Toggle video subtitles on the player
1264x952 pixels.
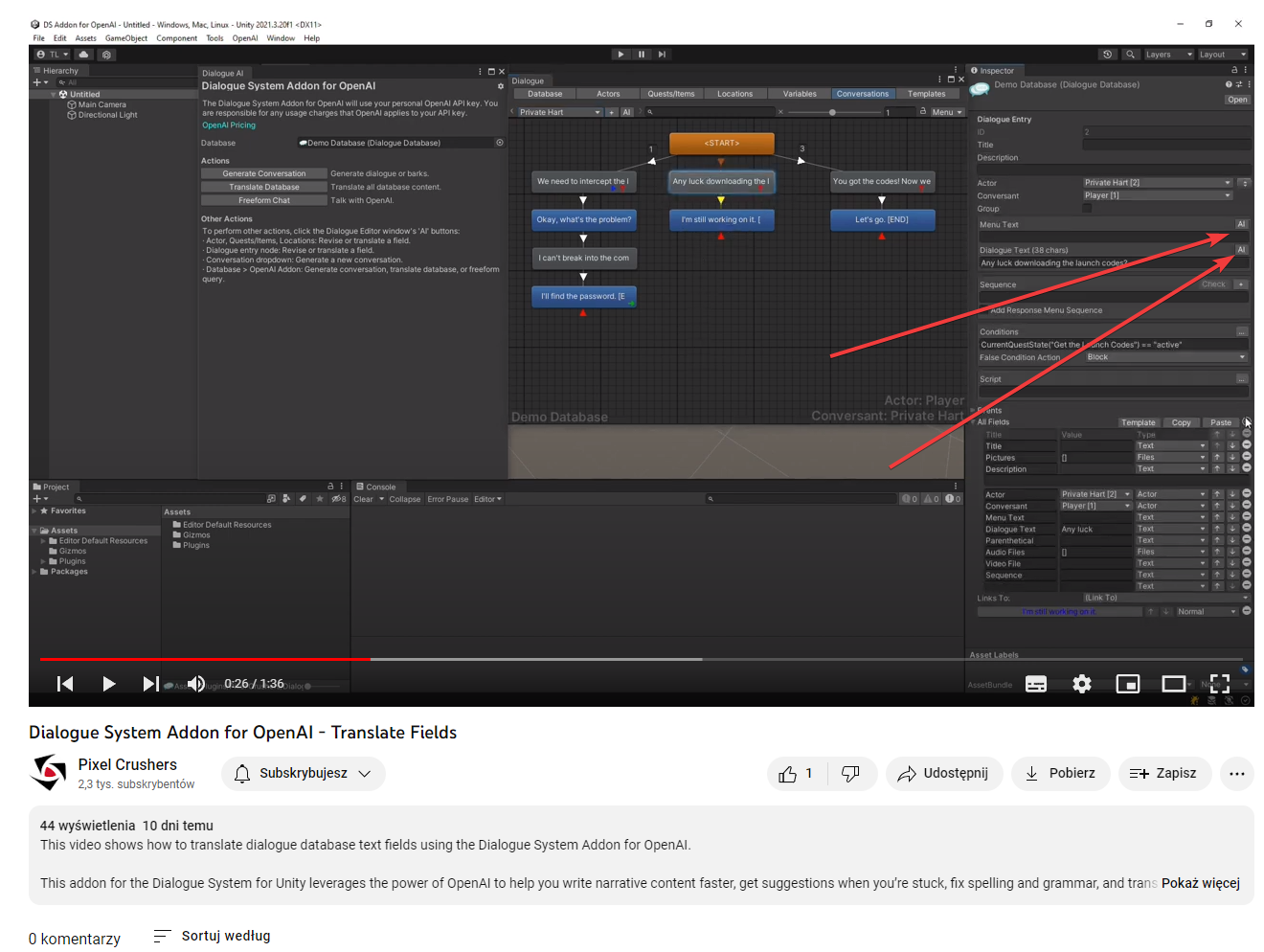tap(1036, 684)
